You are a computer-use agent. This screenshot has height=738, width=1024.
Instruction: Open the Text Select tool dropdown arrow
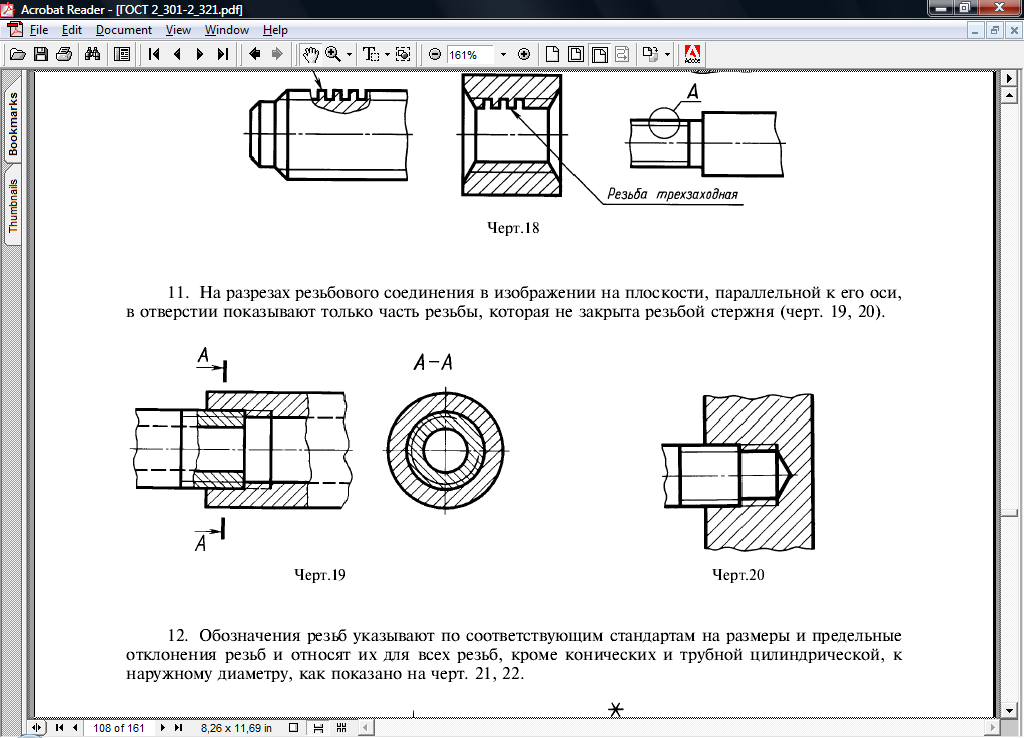(387, 55)
